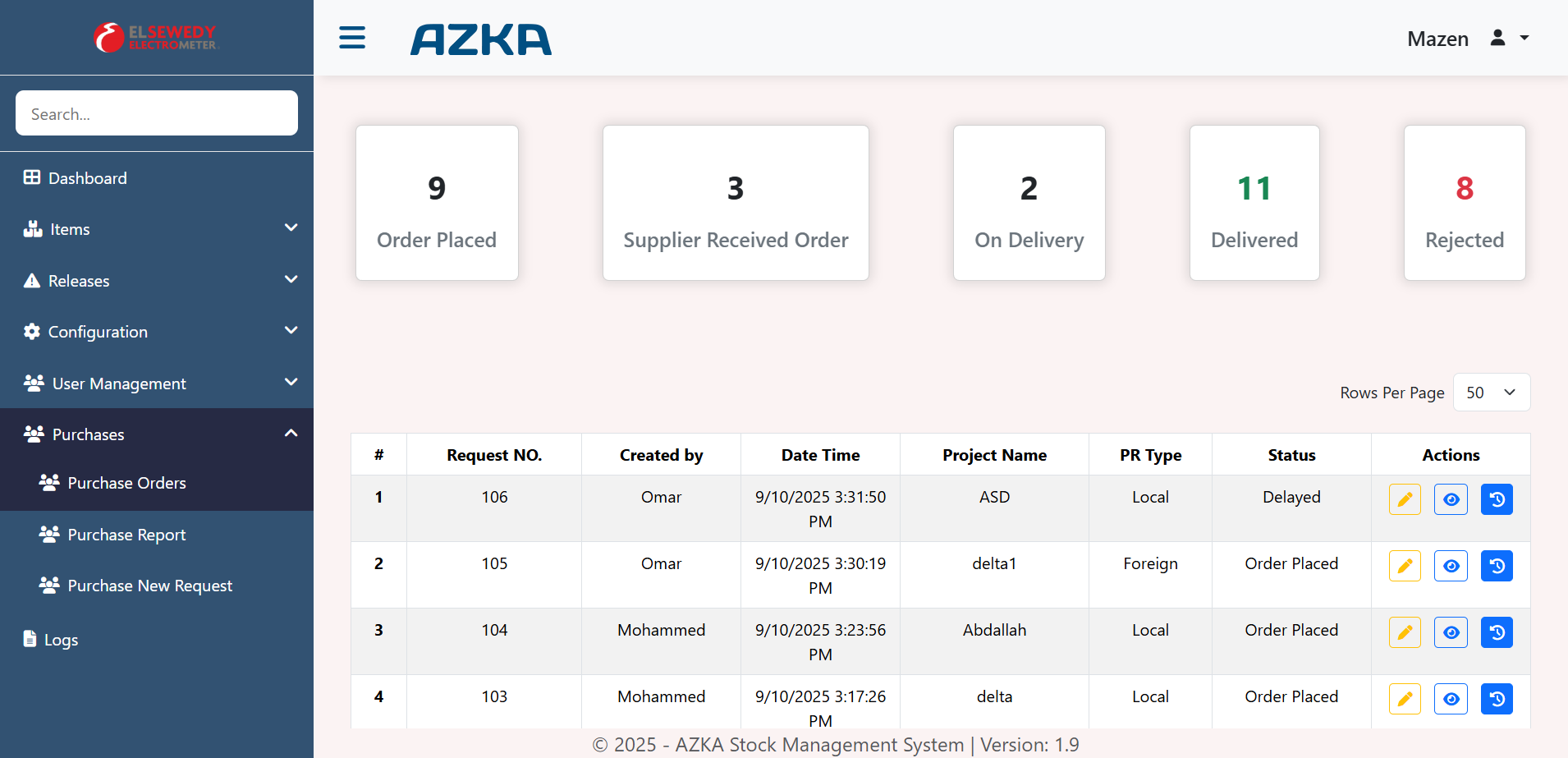
Task: Open the Logs page link
Action: click(61, 640)
